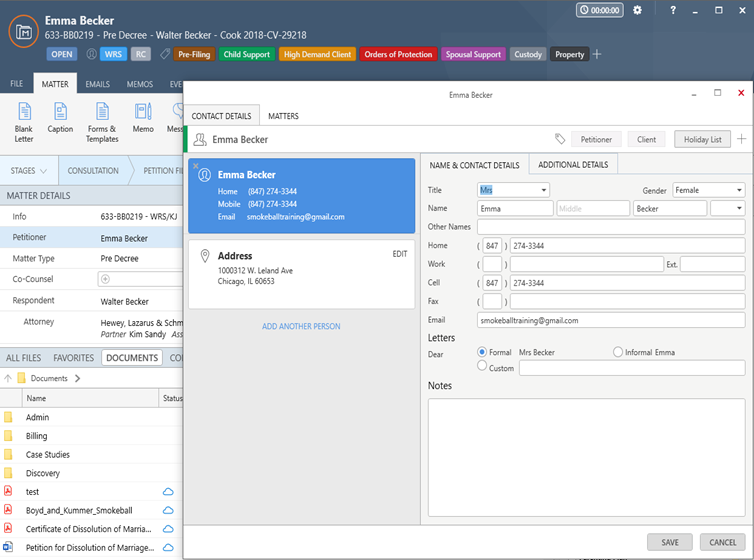Expand the Gender dropdown
The image size is (754, 560).
coord(709,190)
